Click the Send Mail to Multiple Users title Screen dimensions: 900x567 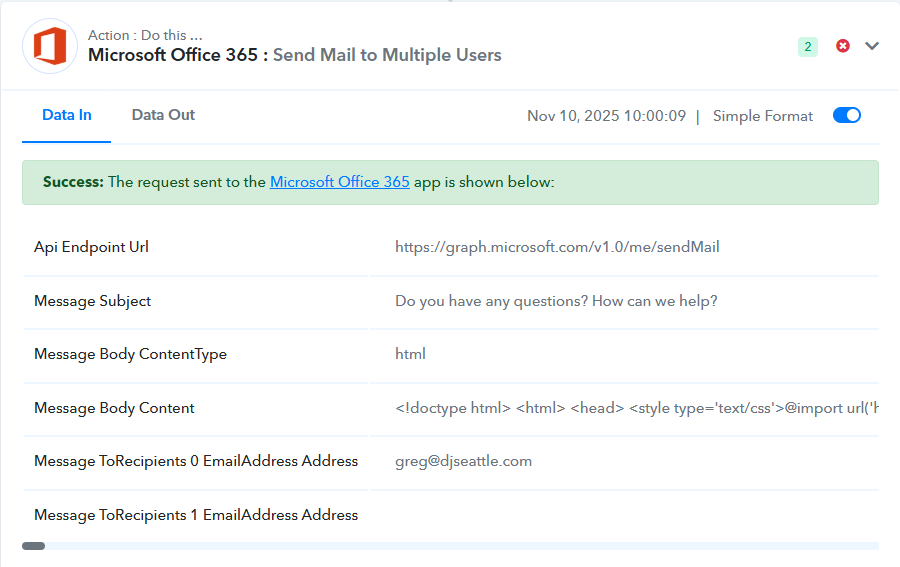pos(387,55)
